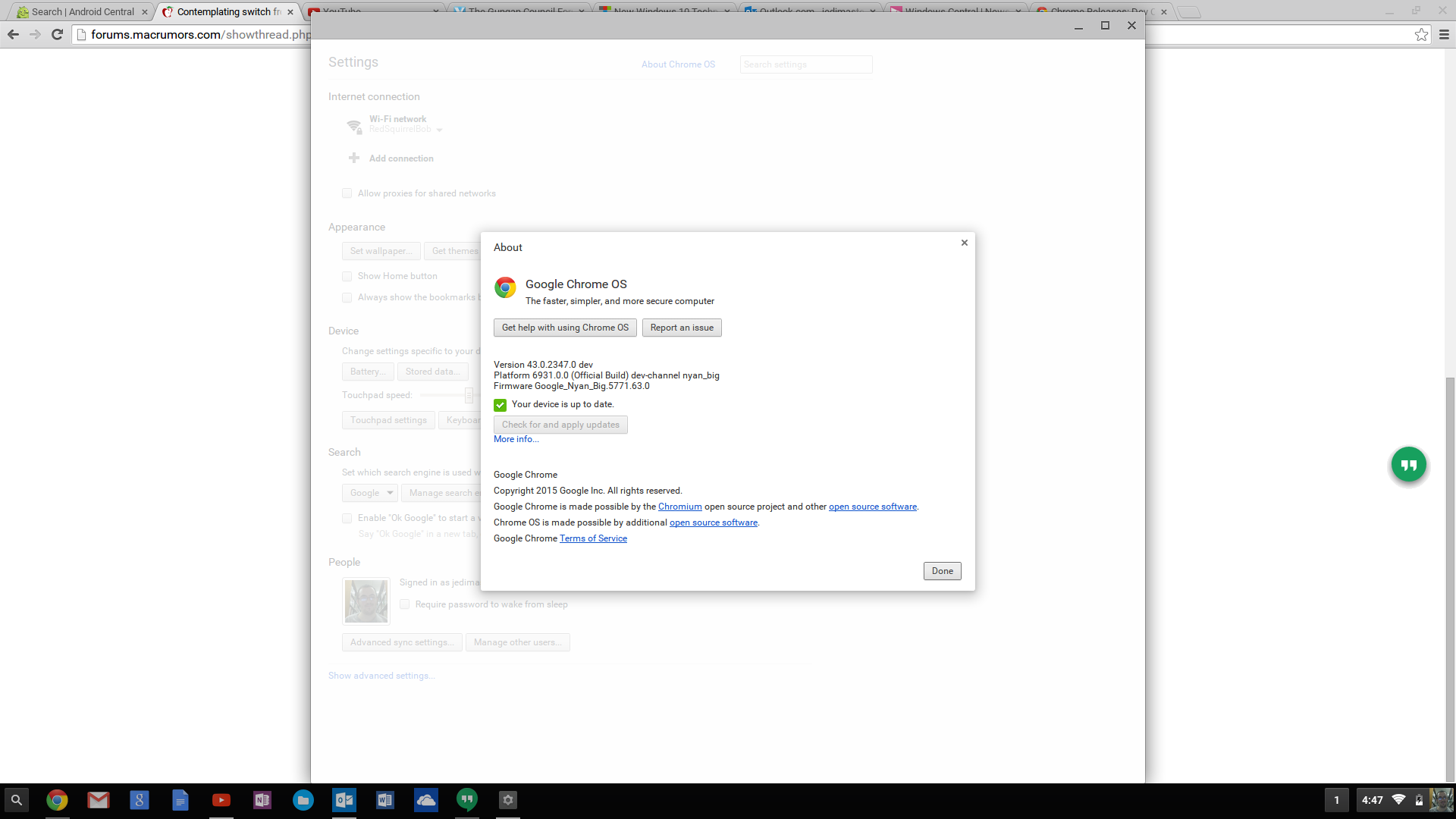Open Hangouts from the shelf
The image size is (1456, 819).
click(466, 800)
